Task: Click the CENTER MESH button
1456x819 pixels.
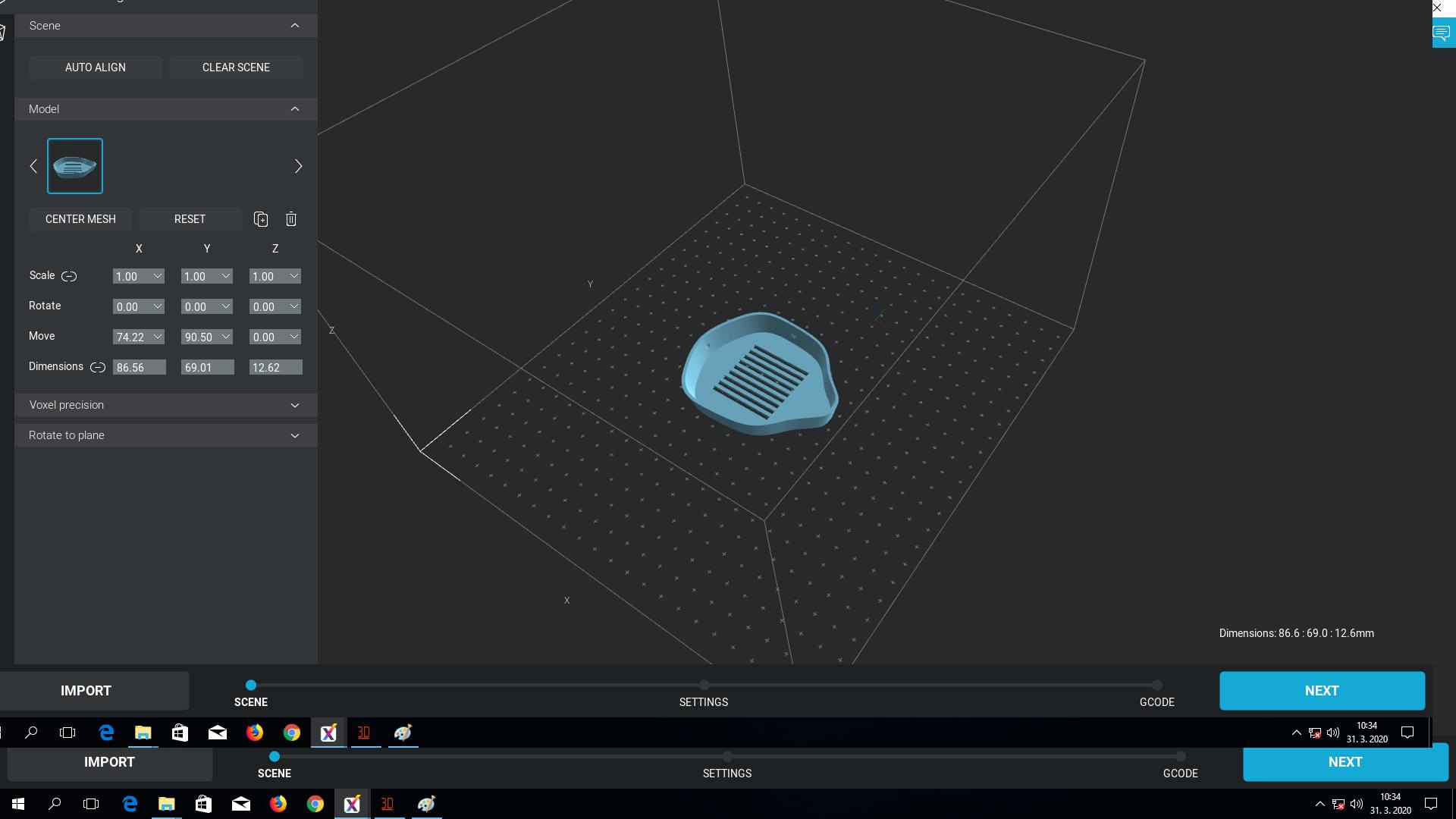Action: click(80, 219)
